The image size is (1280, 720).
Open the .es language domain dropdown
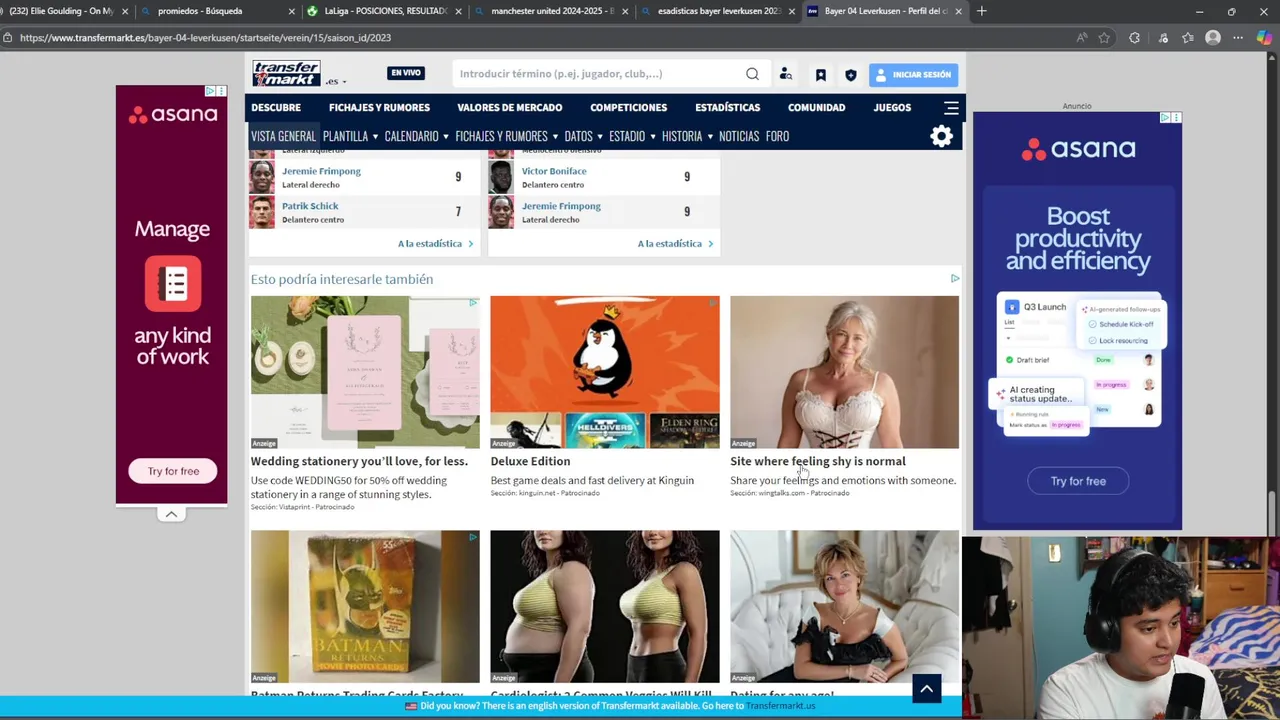click(x=337, y=81)
